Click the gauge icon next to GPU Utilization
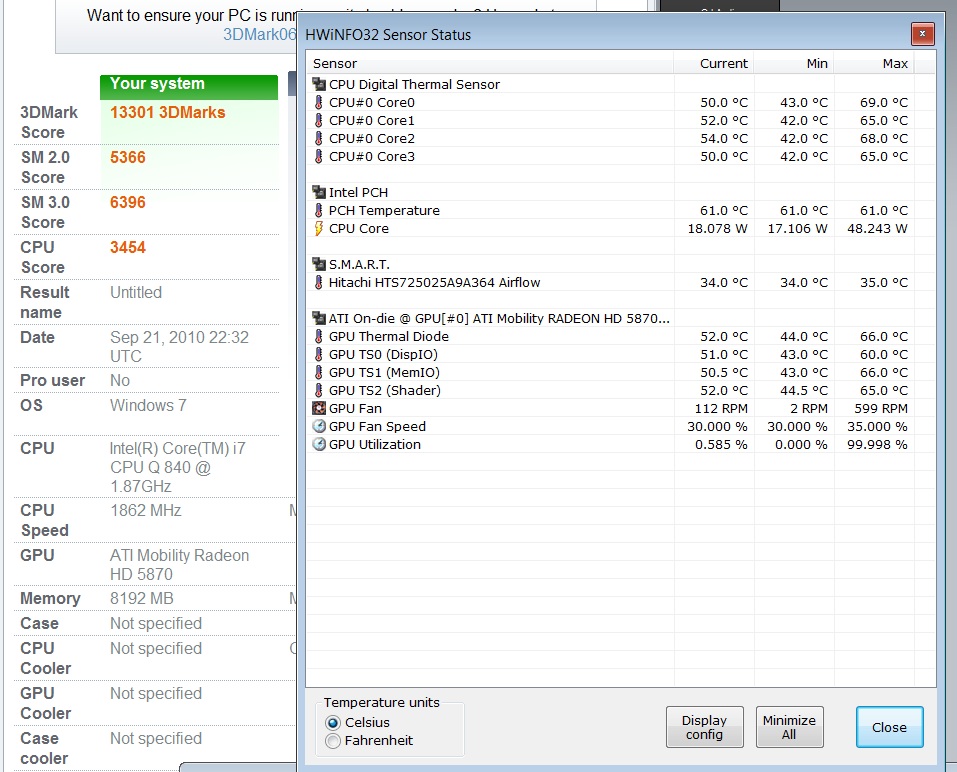The height and width of the screenshot is (772, 957). (319, 444)
